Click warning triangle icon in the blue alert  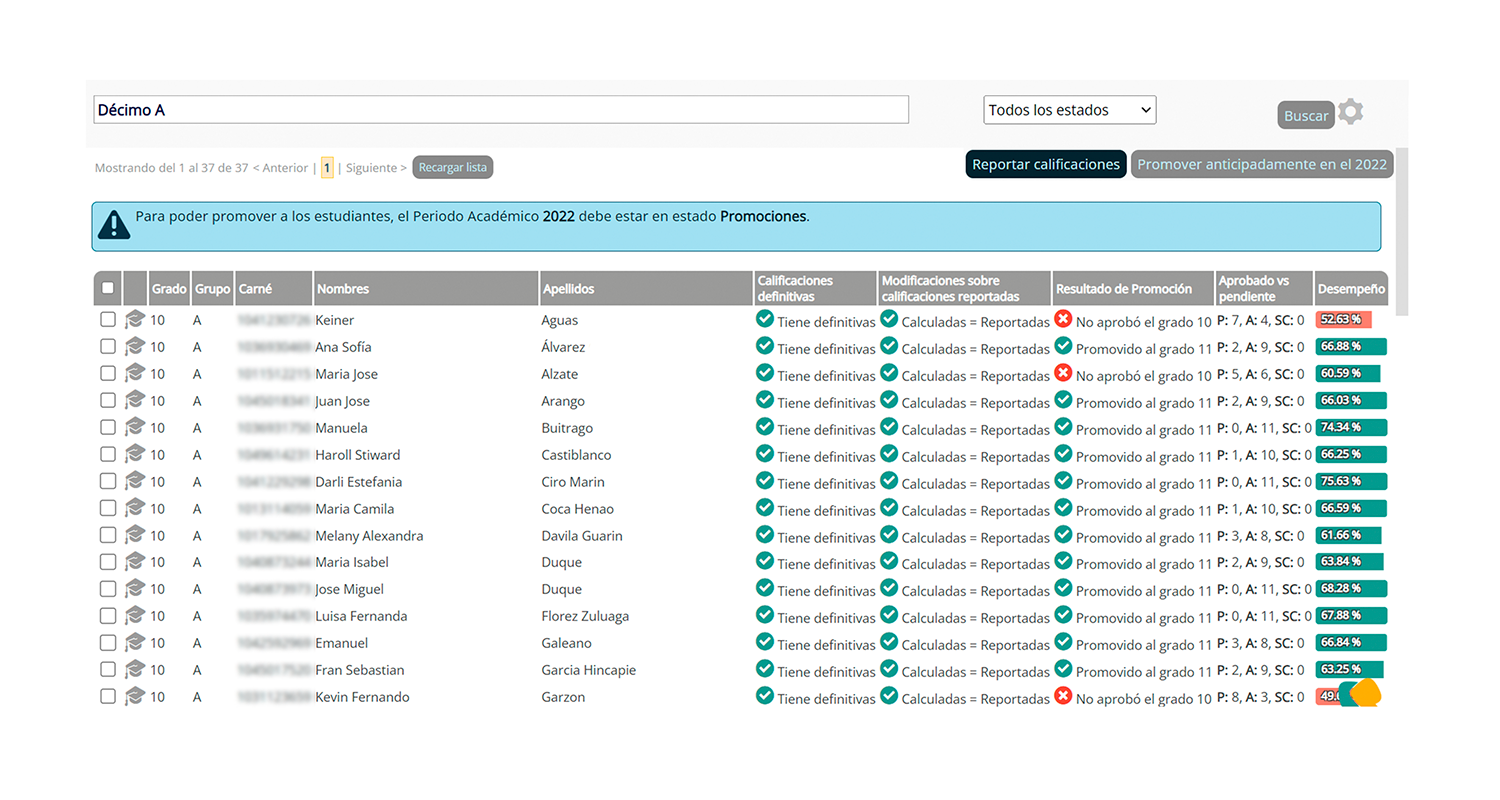(115, 225)
